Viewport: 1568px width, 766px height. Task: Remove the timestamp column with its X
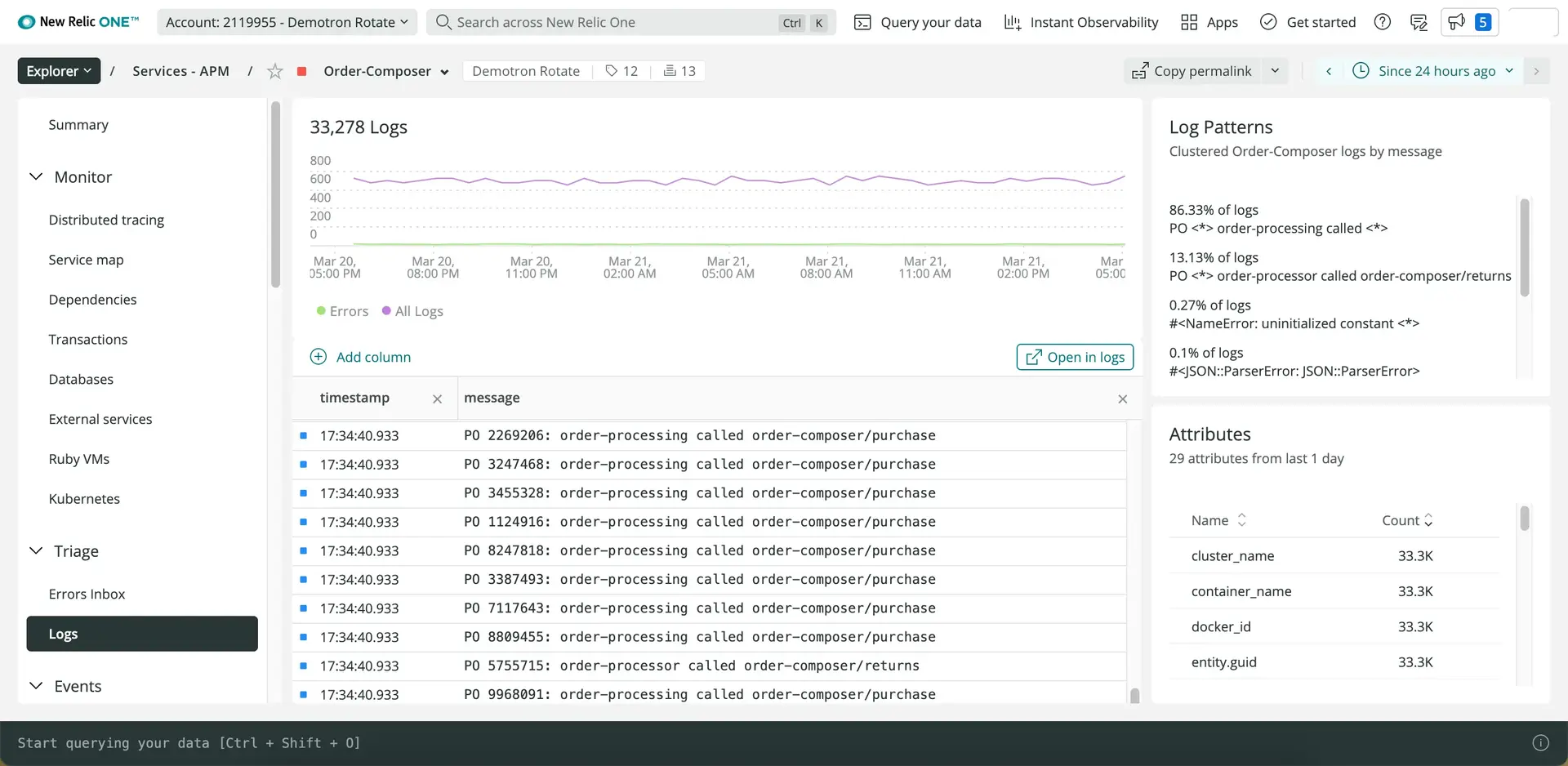437,399
